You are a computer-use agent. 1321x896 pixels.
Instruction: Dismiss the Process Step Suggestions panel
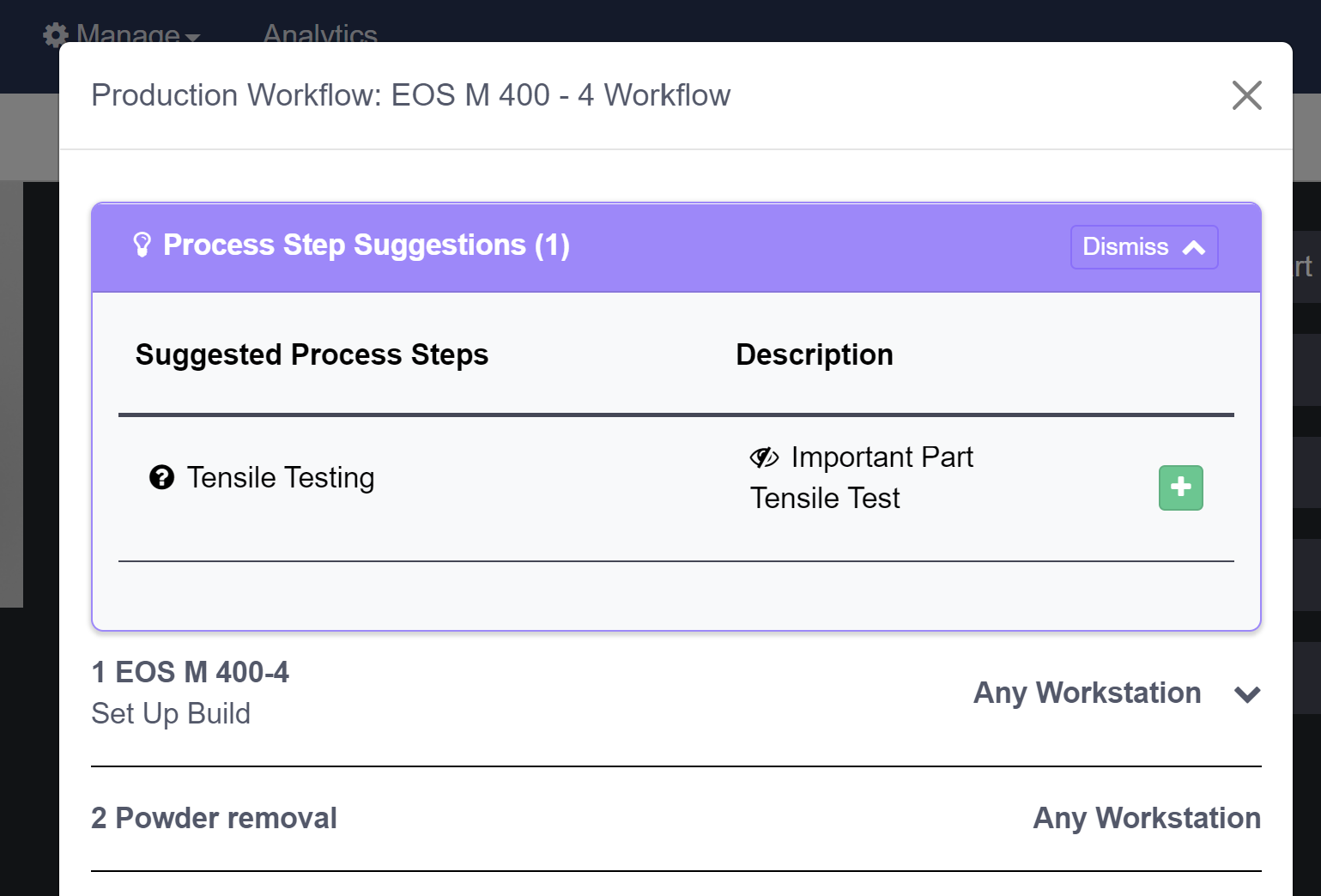click(1143, 247)
